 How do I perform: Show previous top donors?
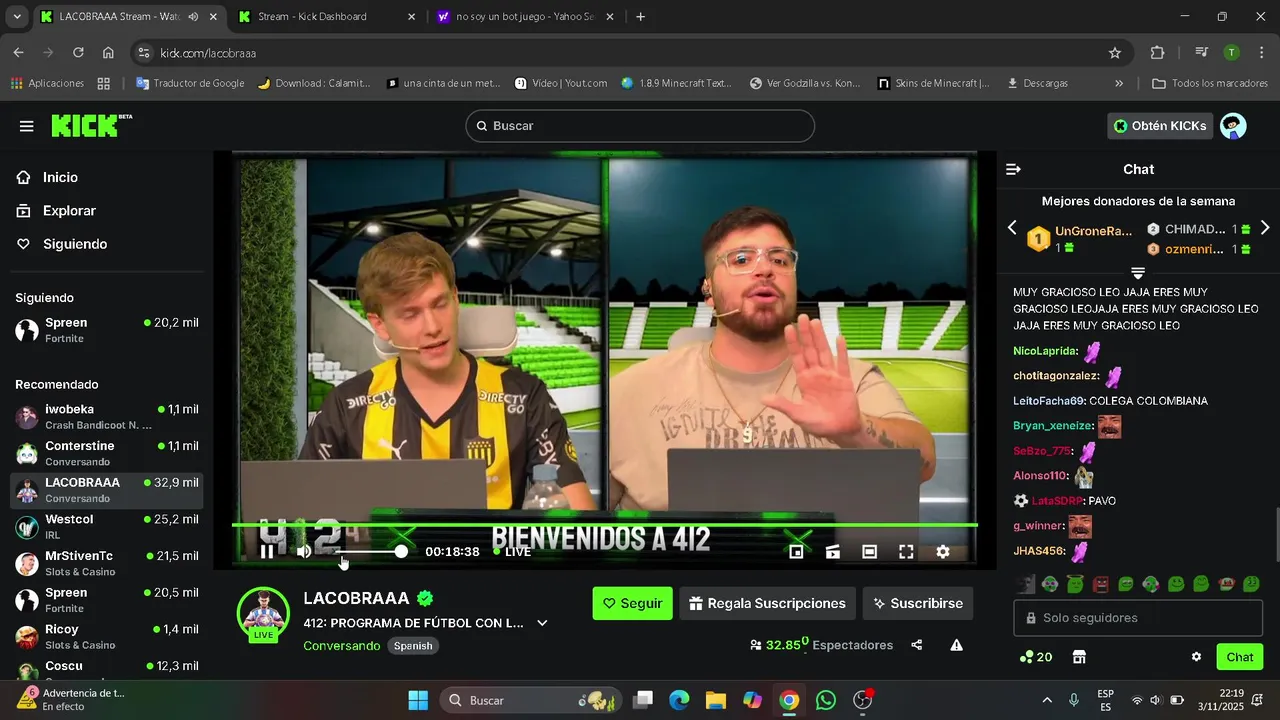coord(1012,228)
